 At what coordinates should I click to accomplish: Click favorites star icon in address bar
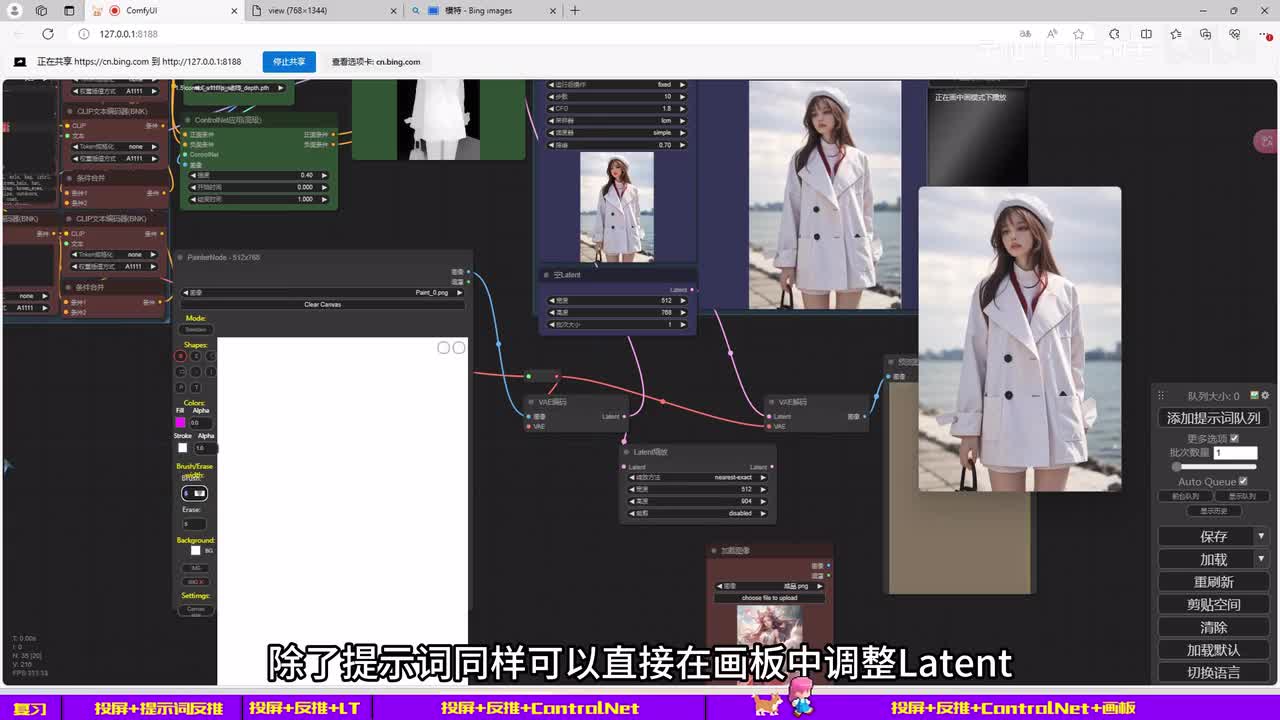pyautogui.click(x=1078, y=34)
